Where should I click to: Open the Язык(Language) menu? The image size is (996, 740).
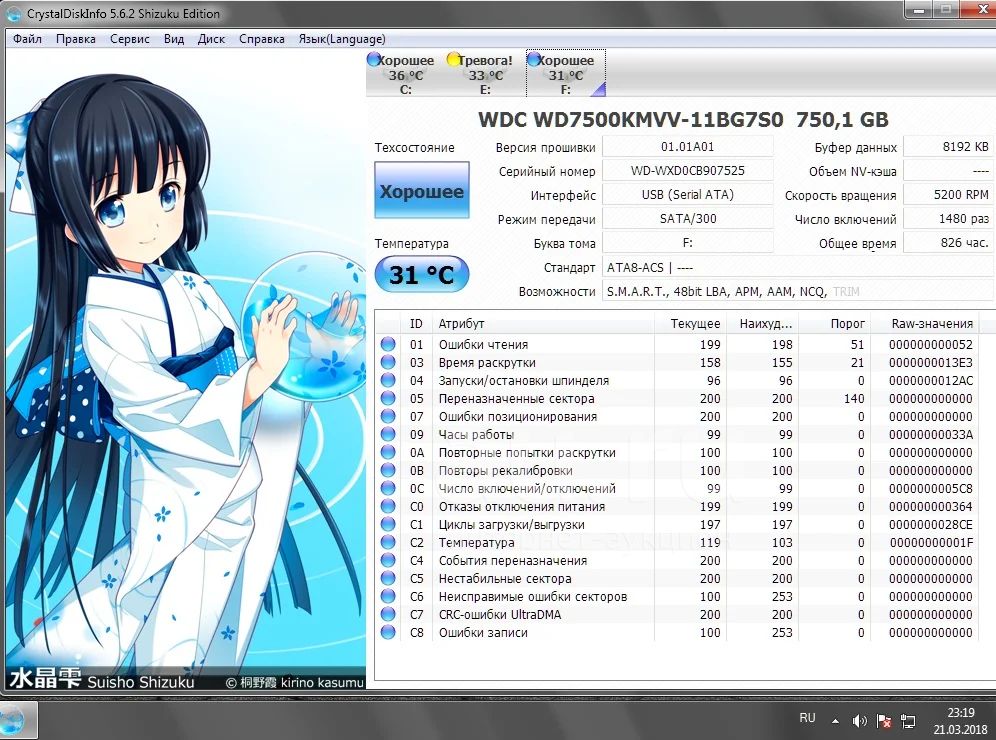[x=342, y=39]
